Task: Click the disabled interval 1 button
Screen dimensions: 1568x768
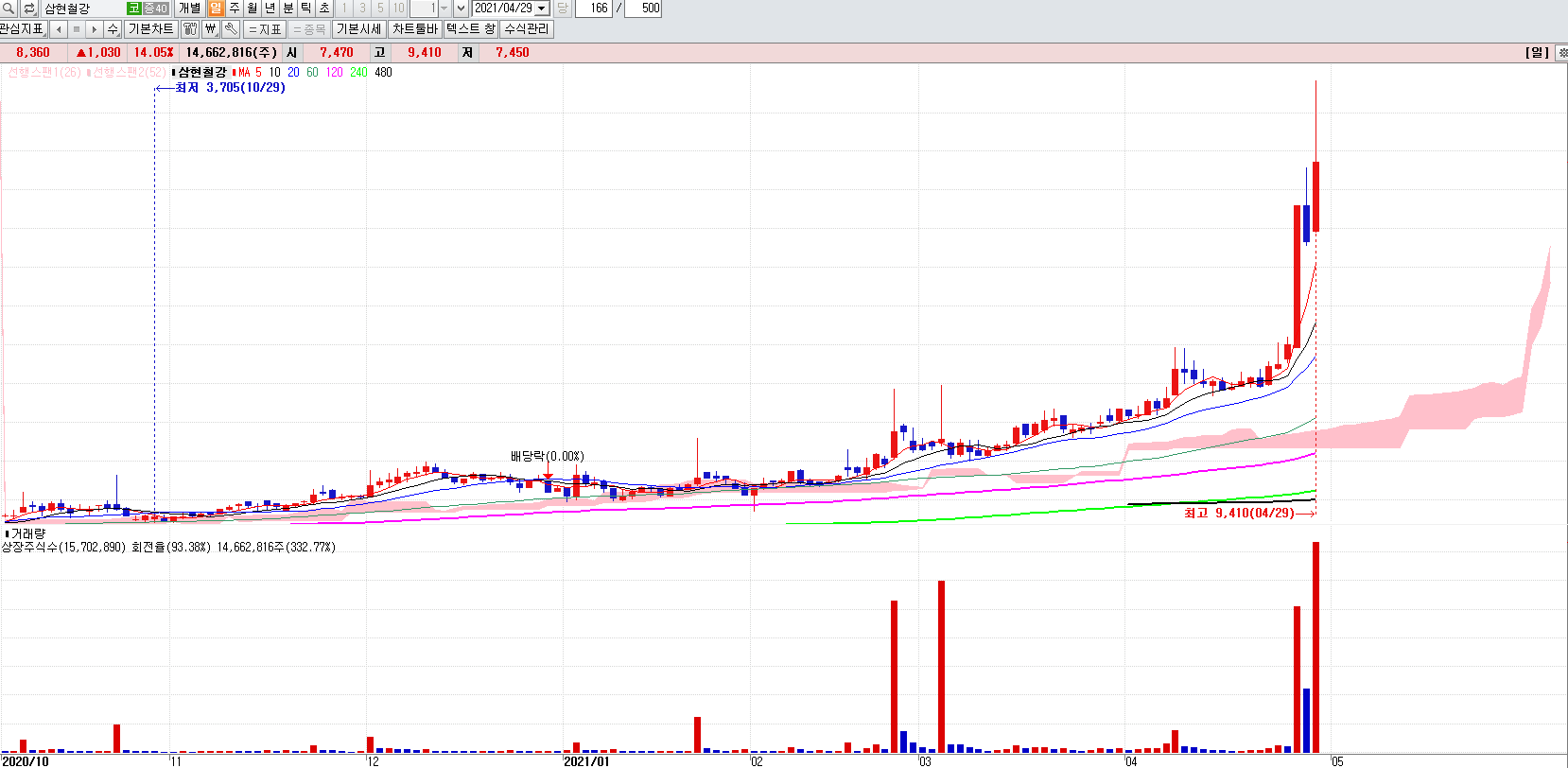Action: tap(344, 8)
